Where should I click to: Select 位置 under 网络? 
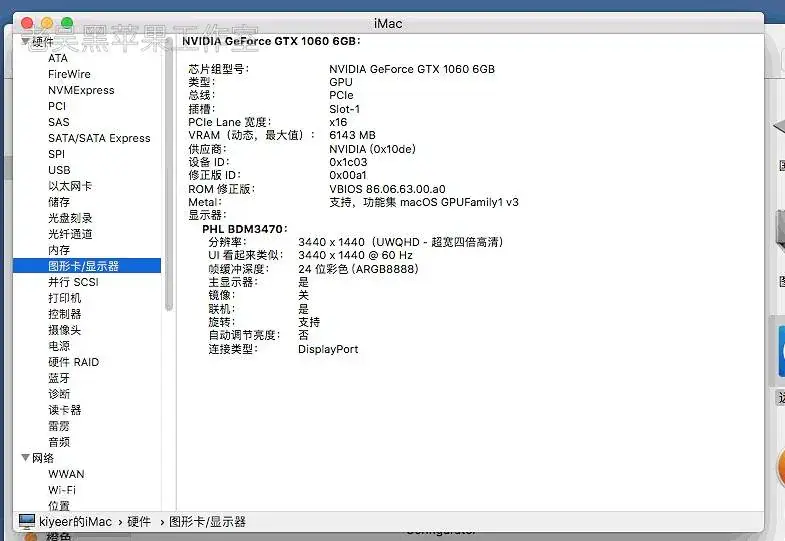click(x=59, y=506)
